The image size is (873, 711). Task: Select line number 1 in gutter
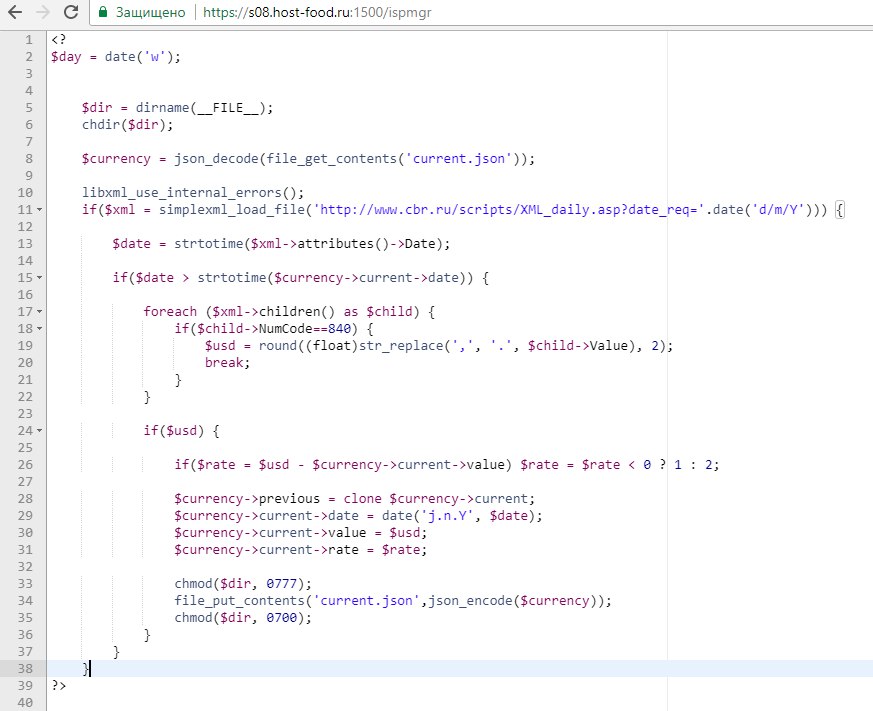point(28,40)
